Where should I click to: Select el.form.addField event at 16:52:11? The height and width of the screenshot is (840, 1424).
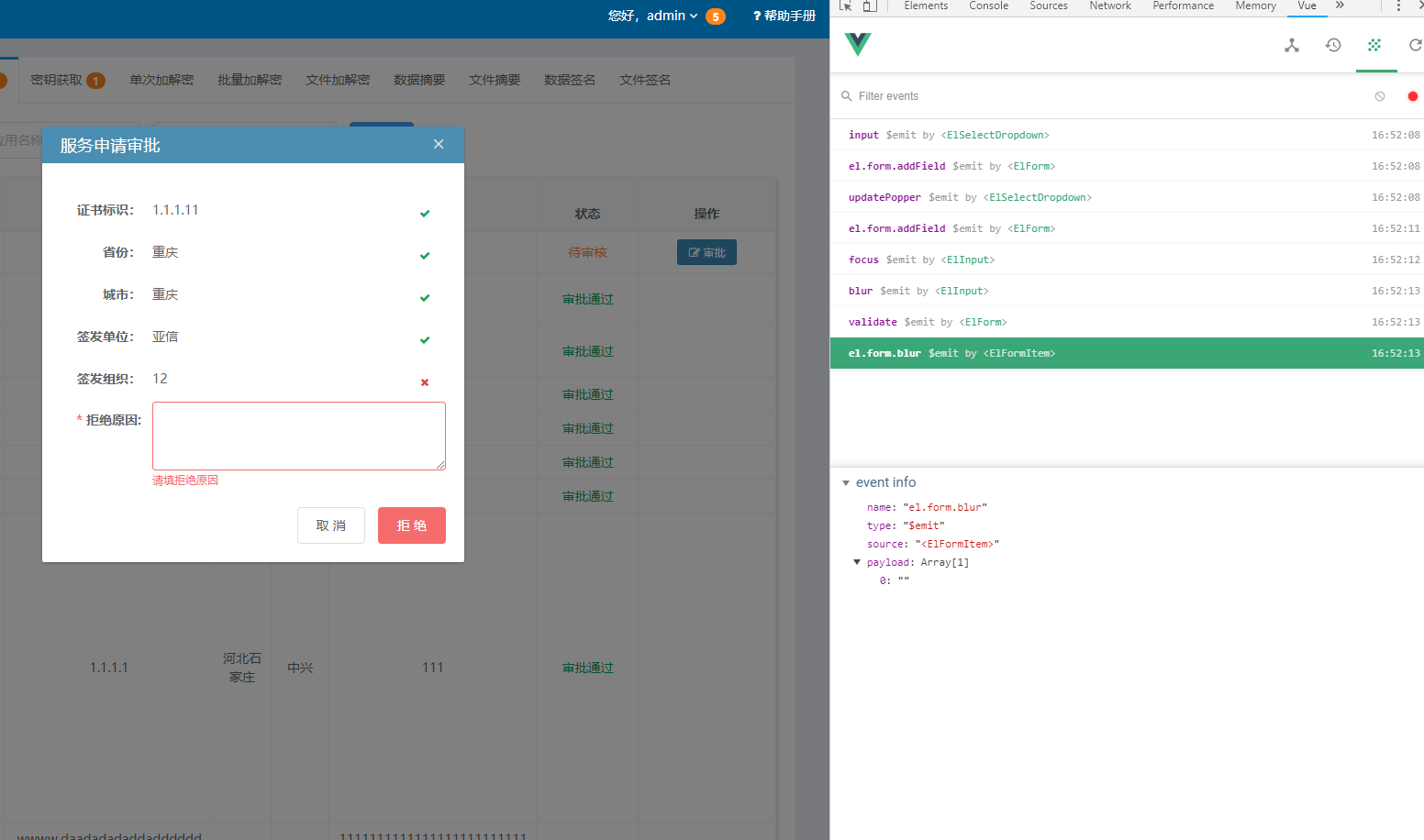click(x=1127, y=228)
